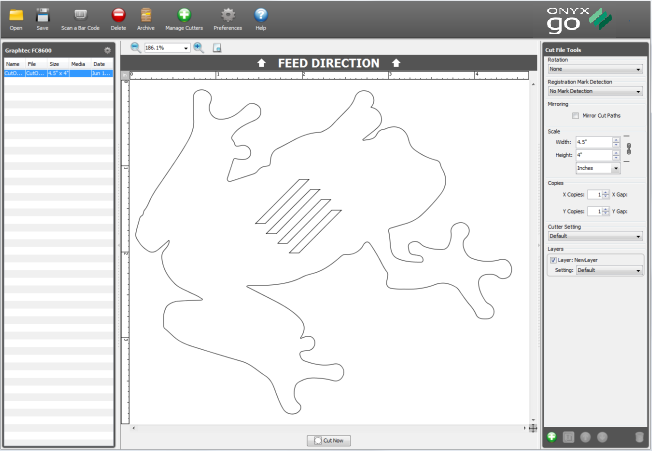The width and height of the screenshot is (652, 451).
Task: Click Scan a Bar Code icon
Action: click(80, 15)
